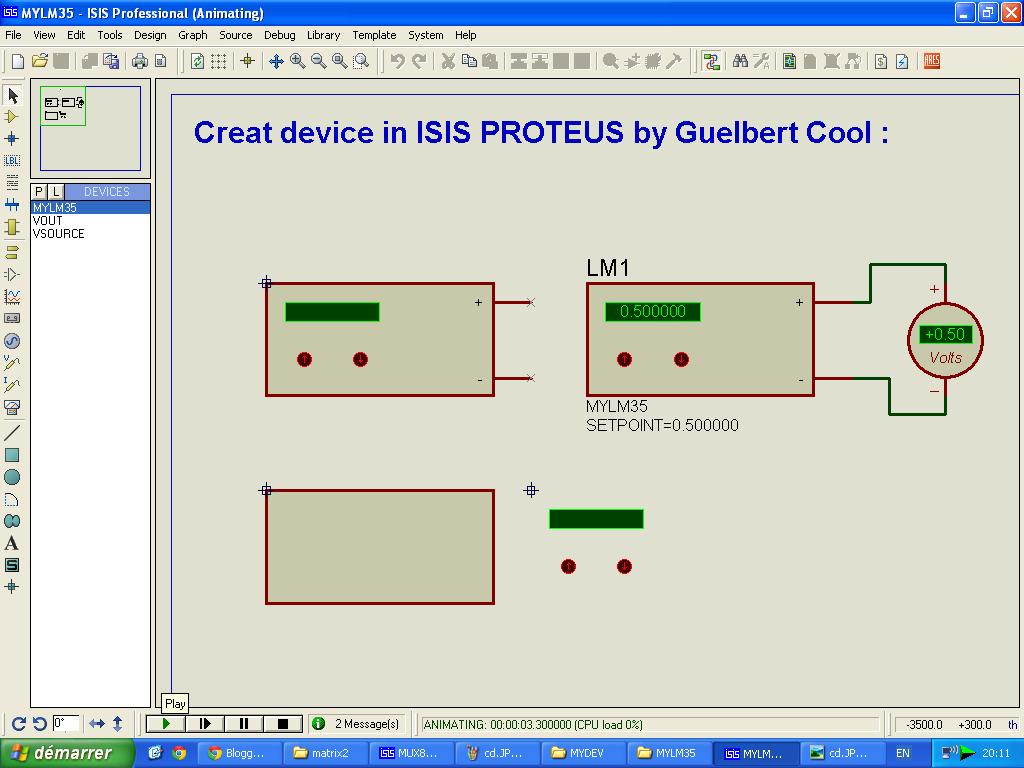Click LM1 decrement down arrow button
Viewport: 1024px width, 768px height.
click(681, 359)
